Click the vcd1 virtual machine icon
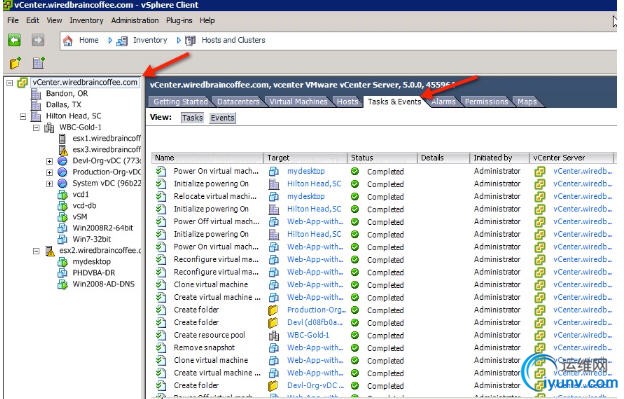This screenshot has height=399, width=624. click(x=62, y=195)
